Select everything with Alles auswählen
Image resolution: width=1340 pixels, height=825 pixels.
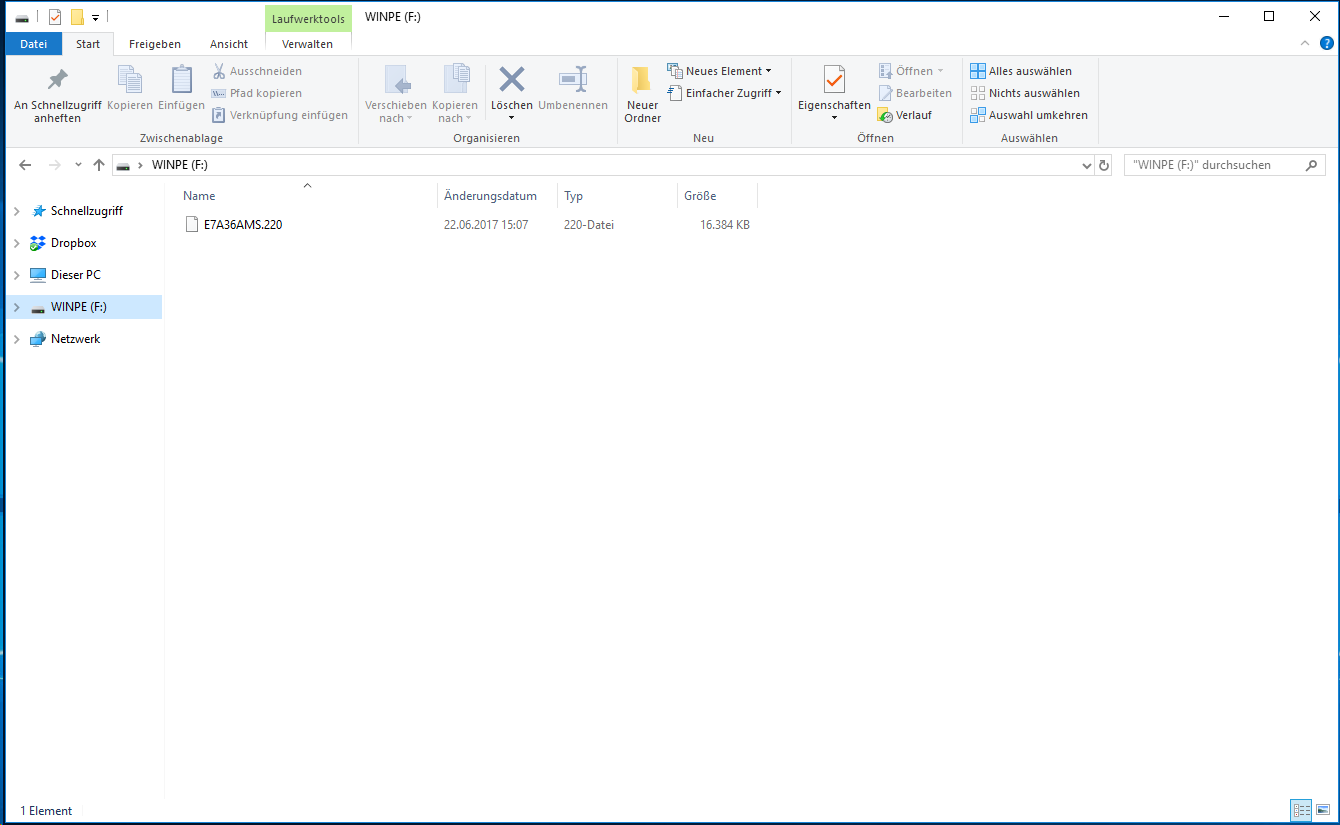1021,71
